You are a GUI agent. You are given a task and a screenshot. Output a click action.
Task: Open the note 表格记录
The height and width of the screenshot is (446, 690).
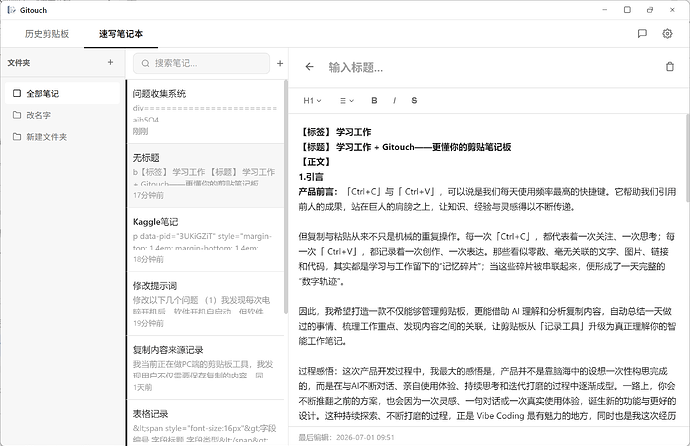pos(206,423)
